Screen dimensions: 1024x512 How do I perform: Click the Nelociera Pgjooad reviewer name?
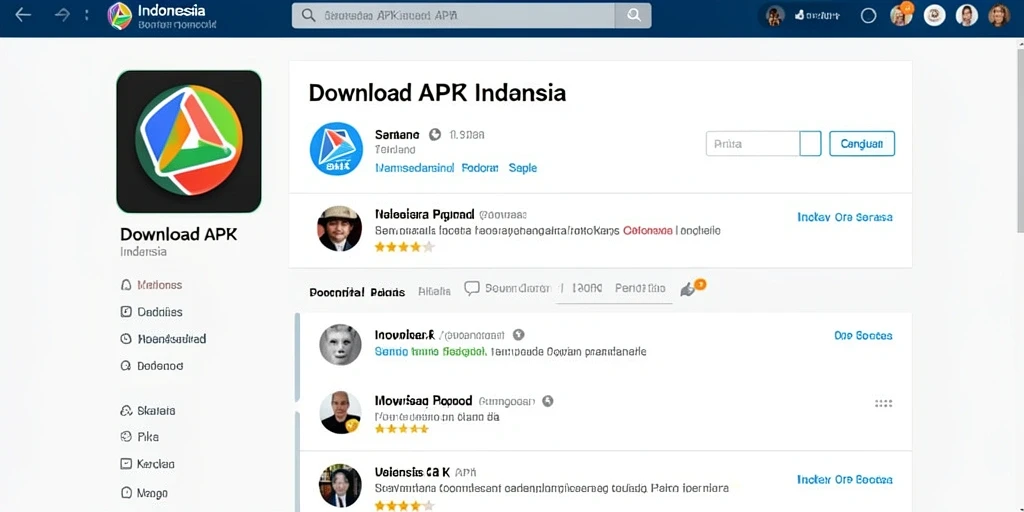(x=424, y=214)
